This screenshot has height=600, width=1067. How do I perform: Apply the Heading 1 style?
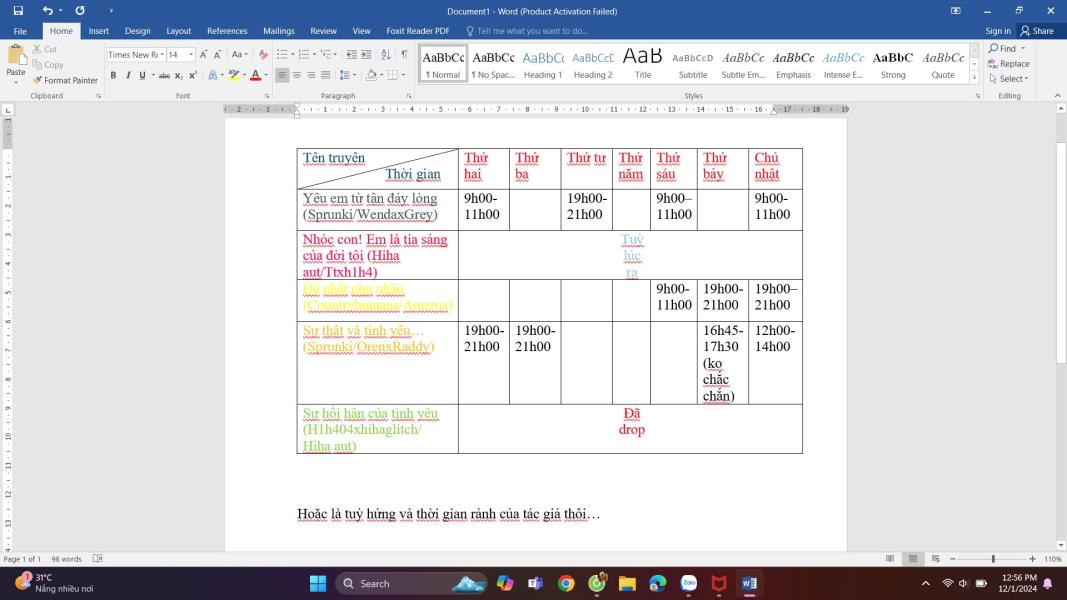[543, 64]
